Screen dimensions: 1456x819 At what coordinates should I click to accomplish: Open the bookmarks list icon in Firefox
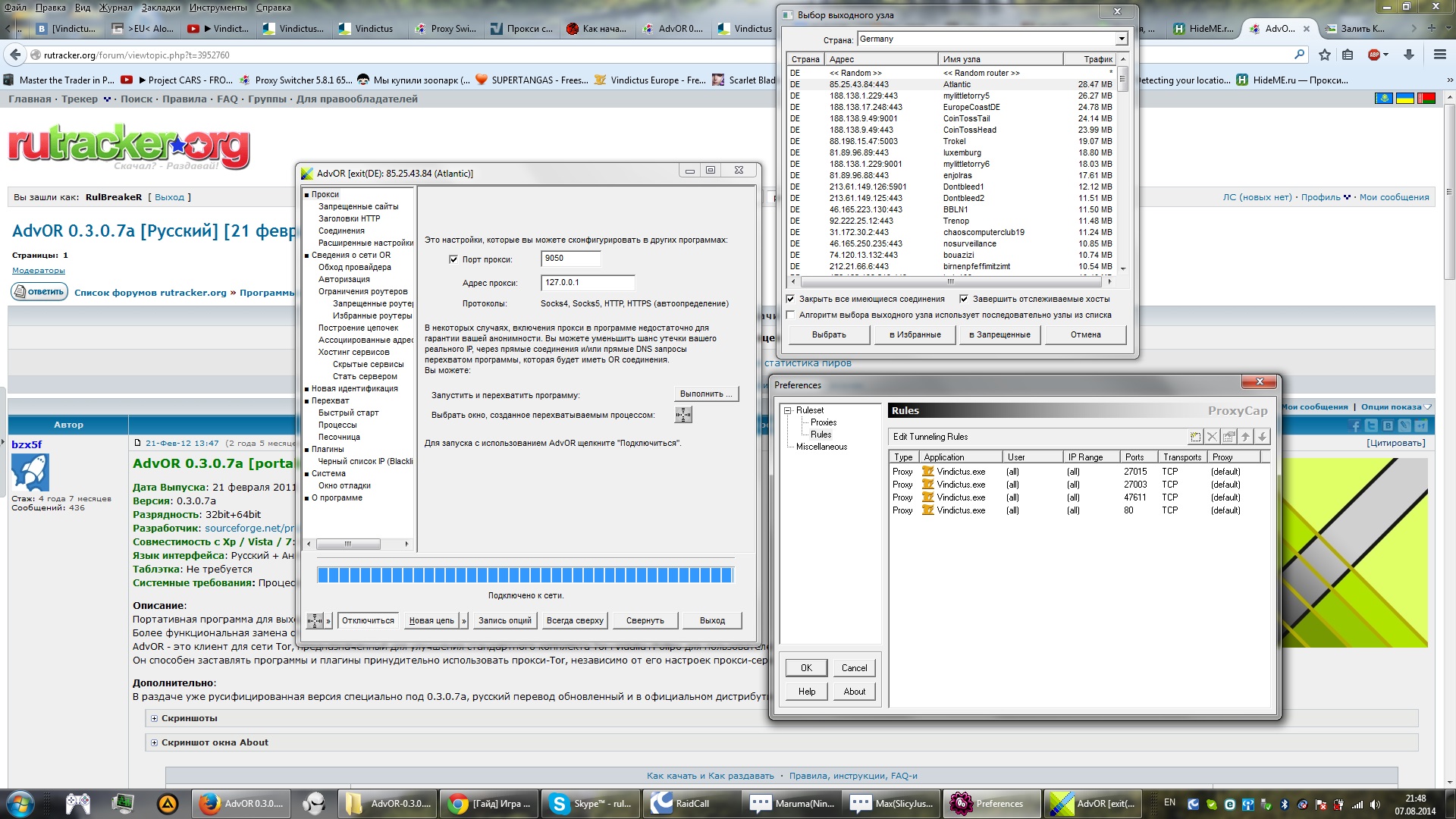click(1348, 55)
